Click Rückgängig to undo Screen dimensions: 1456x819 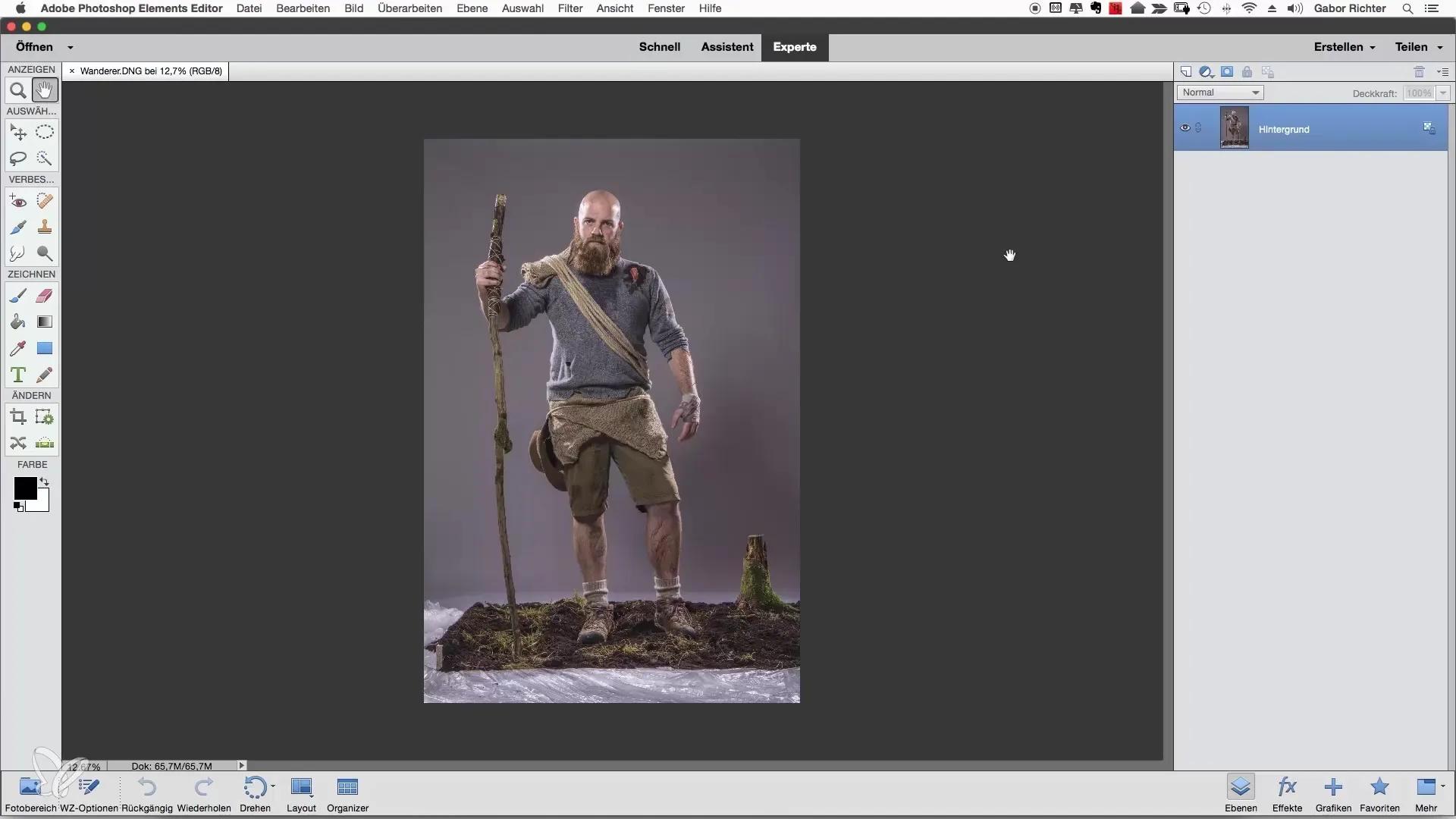(x=147, y=794)
